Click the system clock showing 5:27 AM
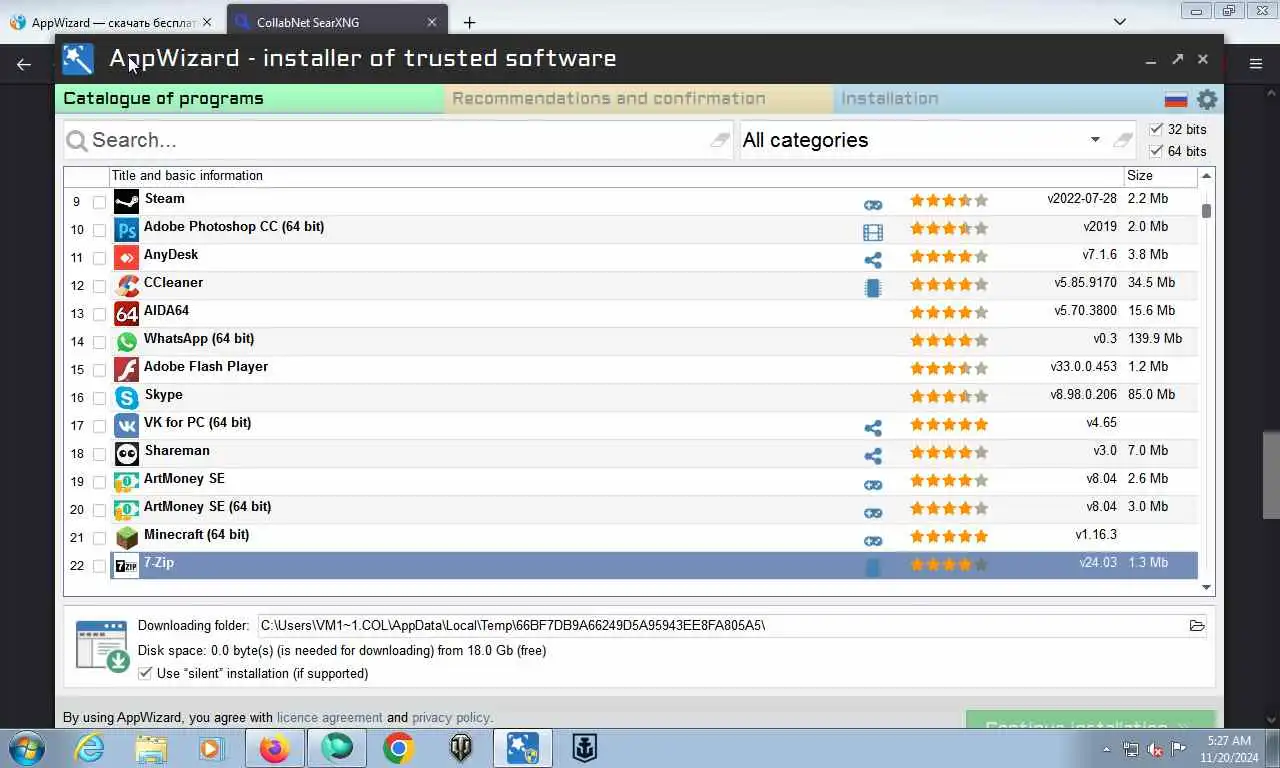This screenshot has width=1280, height=768. coord(1229,741)
